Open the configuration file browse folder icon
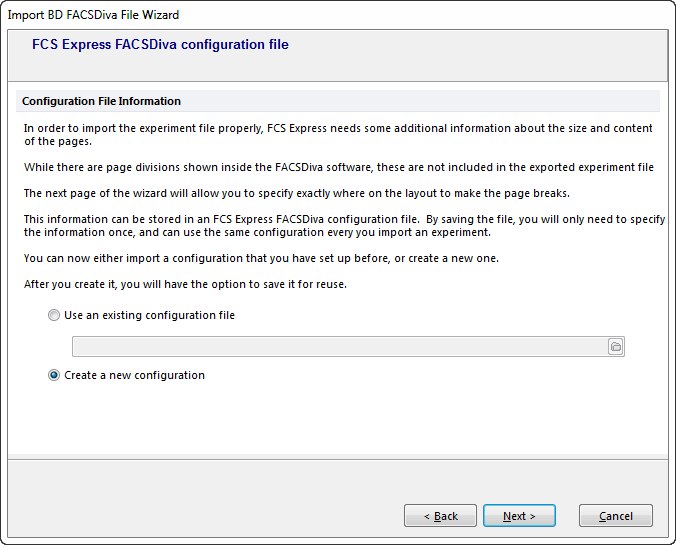The width and height of the screenshot is (676, 545). click(615, 346)
